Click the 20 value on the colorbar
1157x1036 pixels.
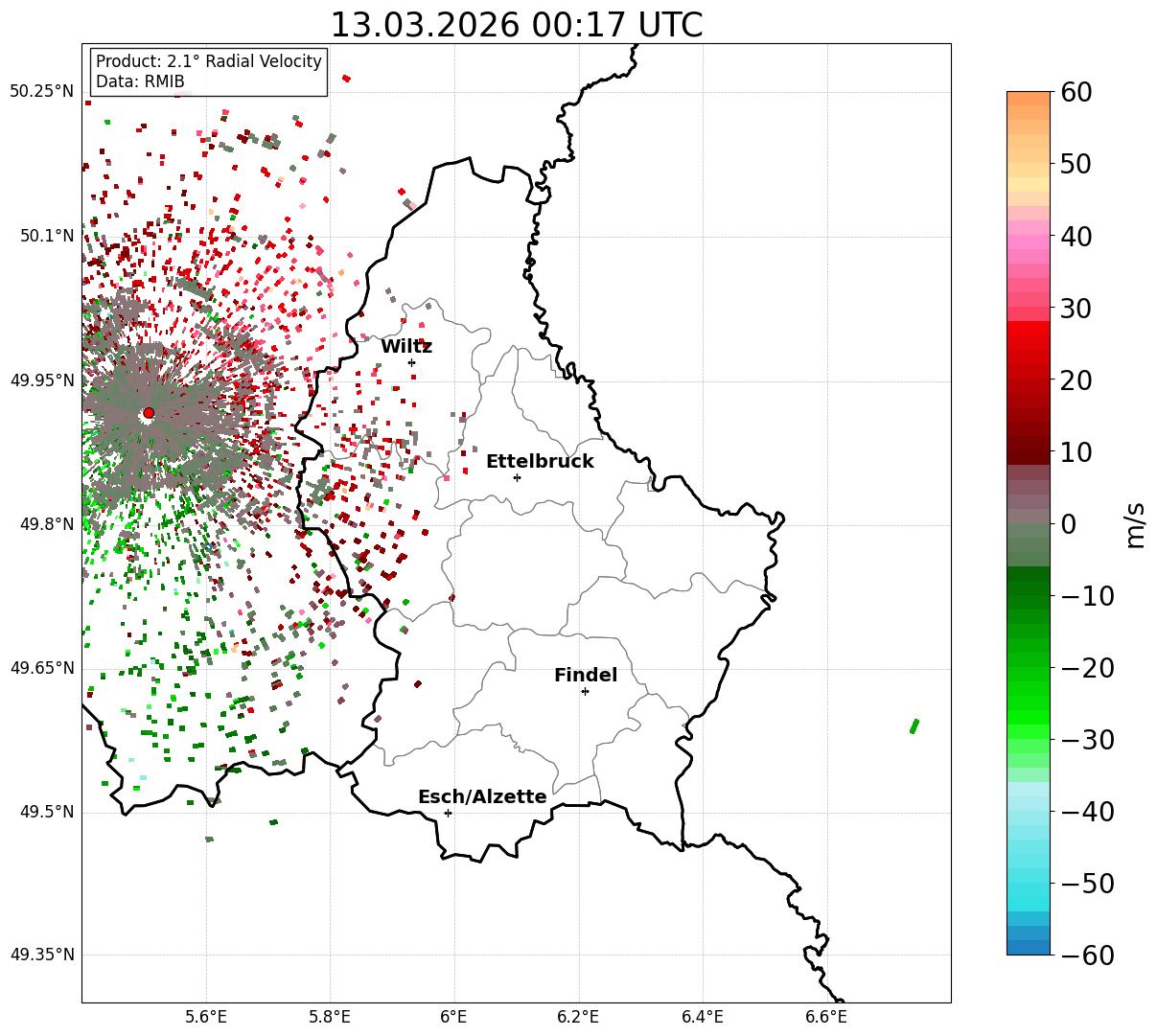click(x=1076, y=380)
